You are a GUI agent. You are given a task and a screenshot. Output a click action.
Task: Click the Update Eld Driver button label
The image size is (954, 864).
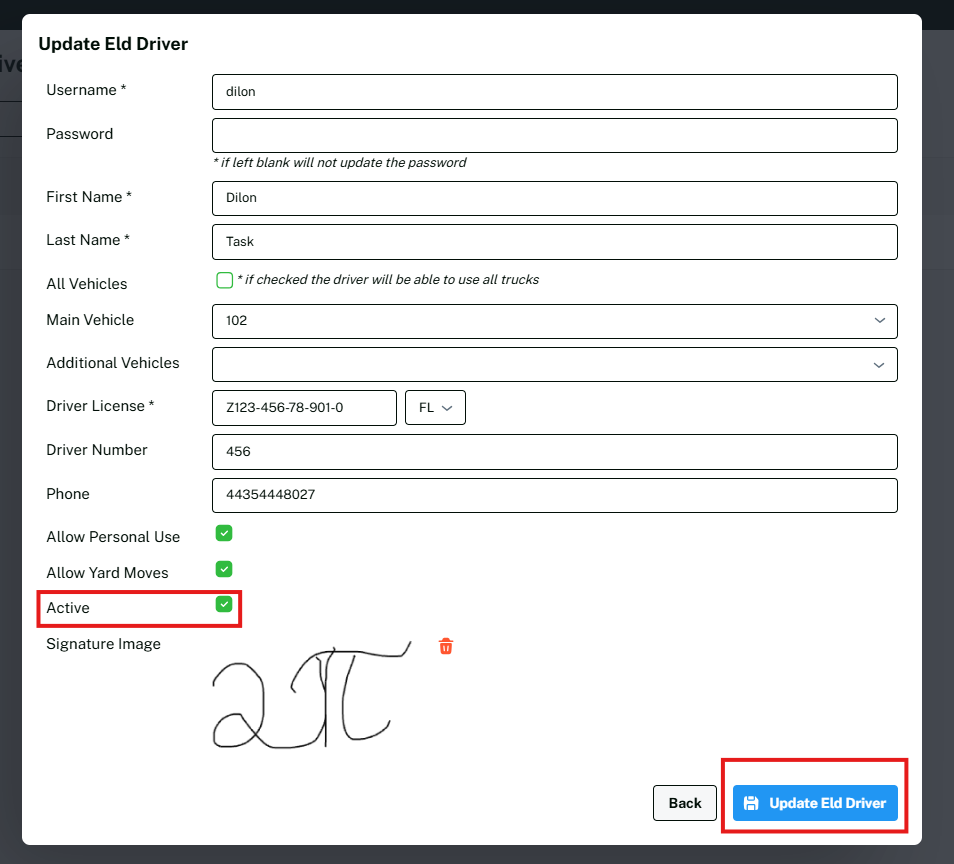827,803
